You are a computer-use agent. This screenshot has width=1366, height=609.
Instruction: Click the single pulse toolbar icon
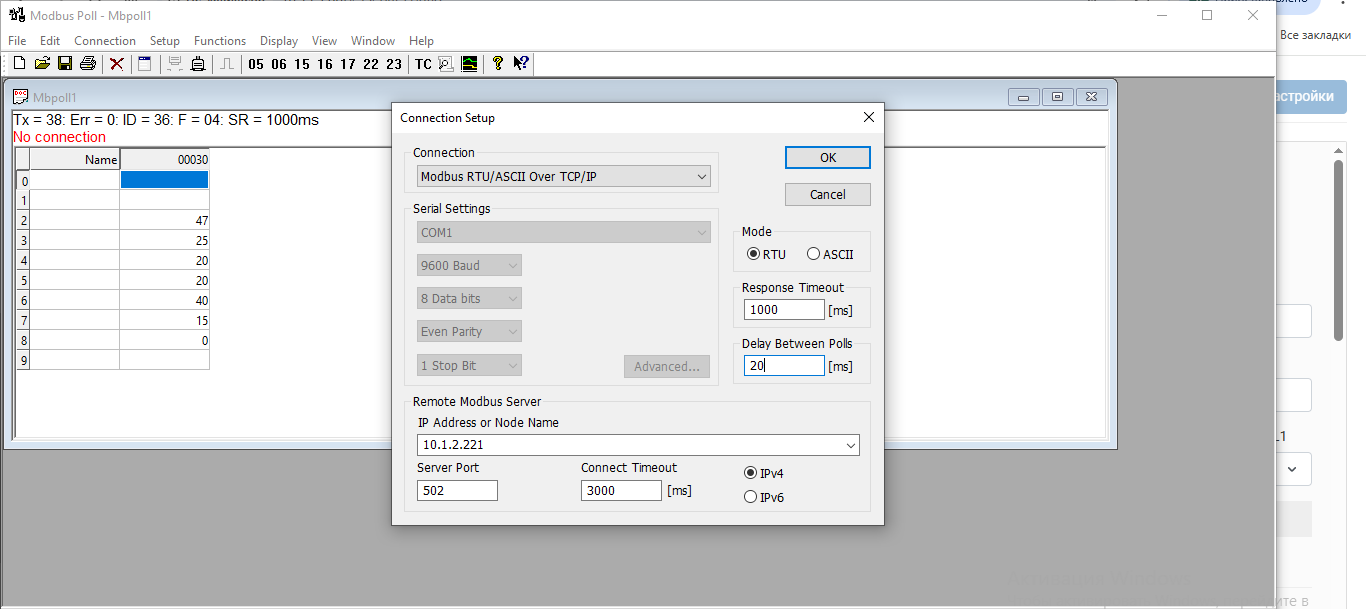tap(227, 64)
